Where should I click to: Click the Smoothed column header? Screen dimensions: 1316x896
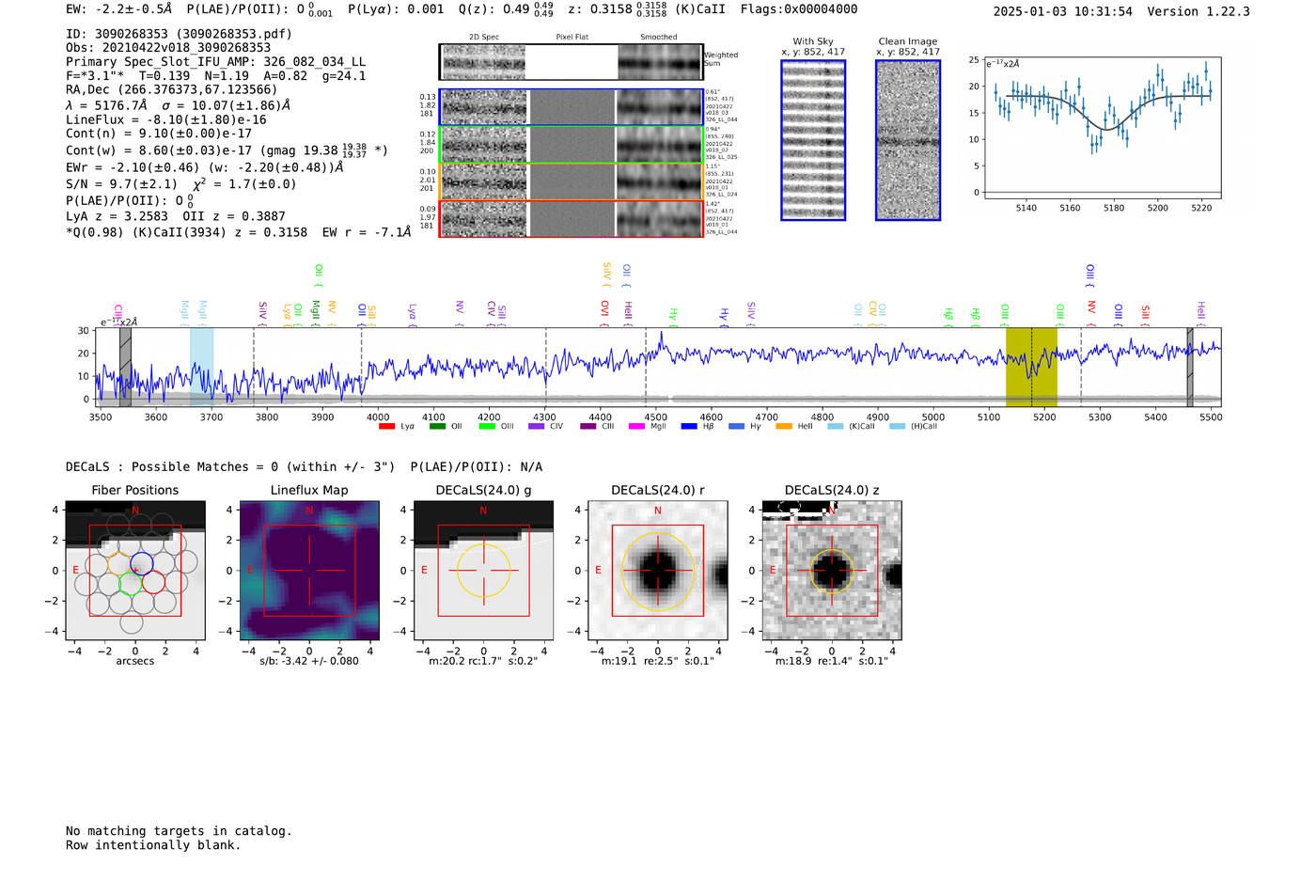[x=659, y=38]
